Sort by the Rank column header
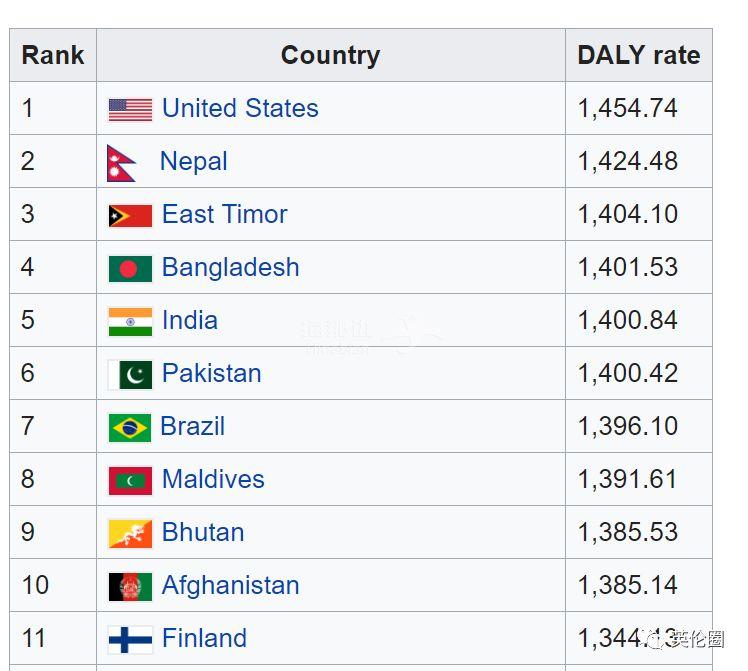The image size is (748, 671). pyautogui.click(x=53, y=55)
